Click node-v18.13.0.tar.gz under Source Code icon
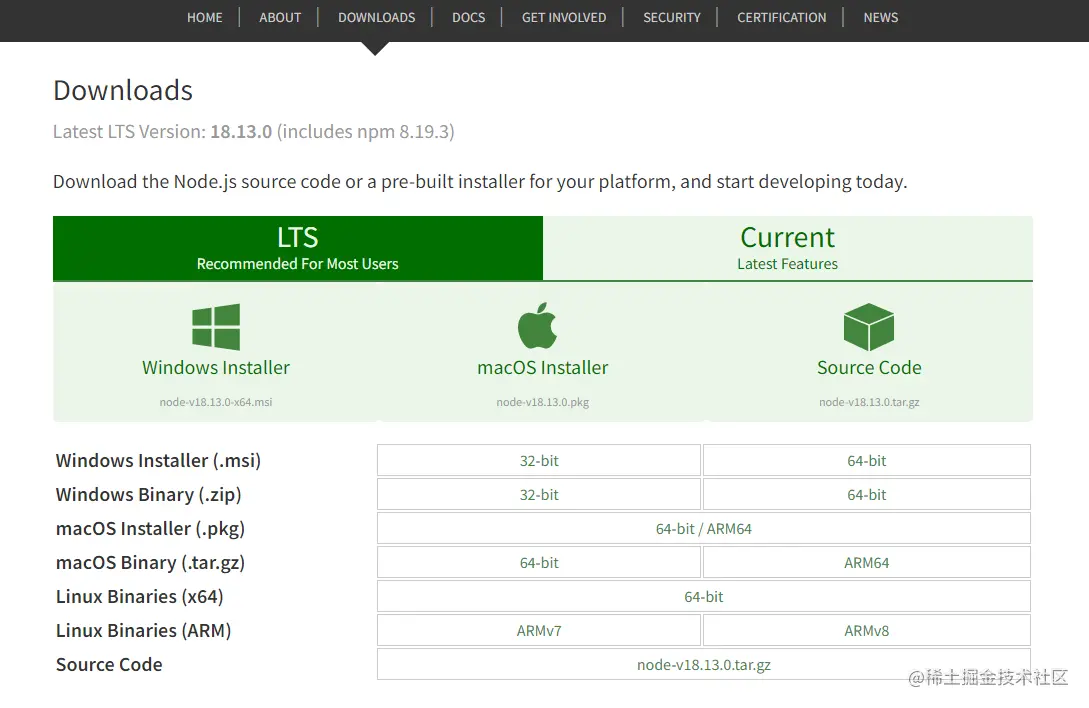The height and width of the screenshot is (708, 1089). [869, 402]
